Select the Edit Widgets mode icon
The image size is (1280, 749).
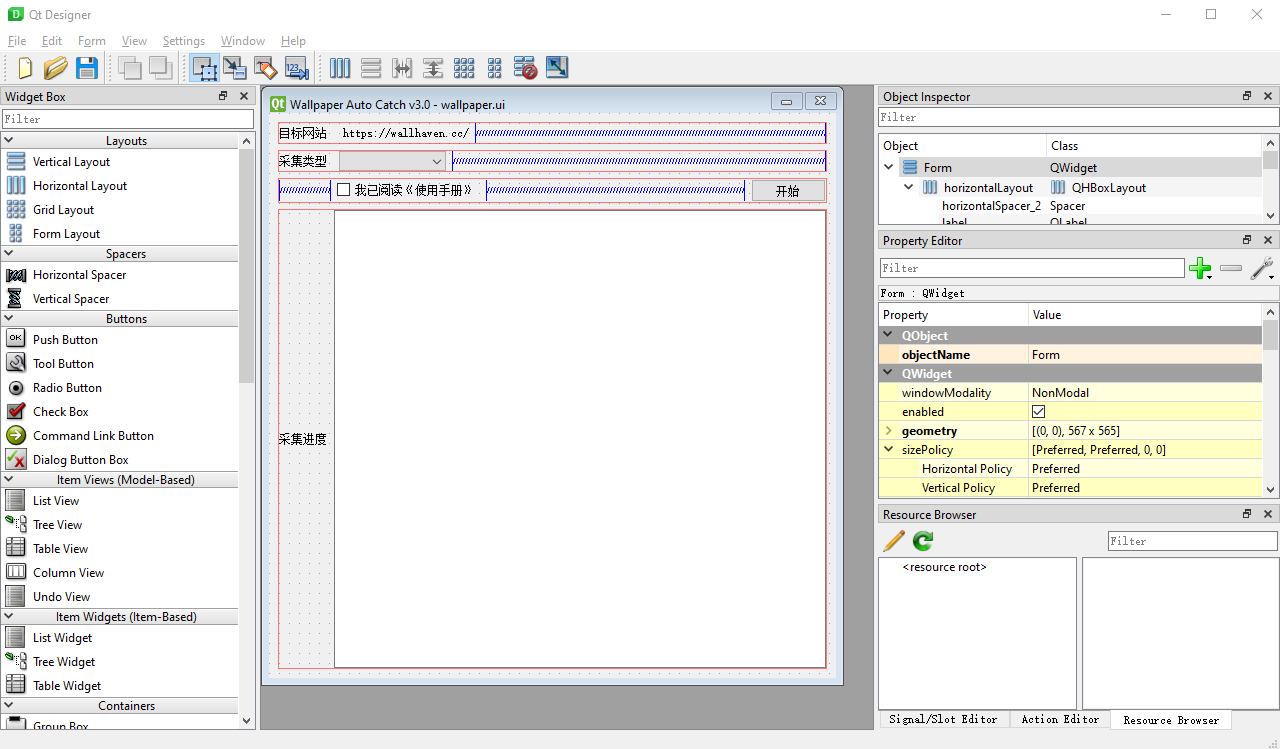(204, 68)
